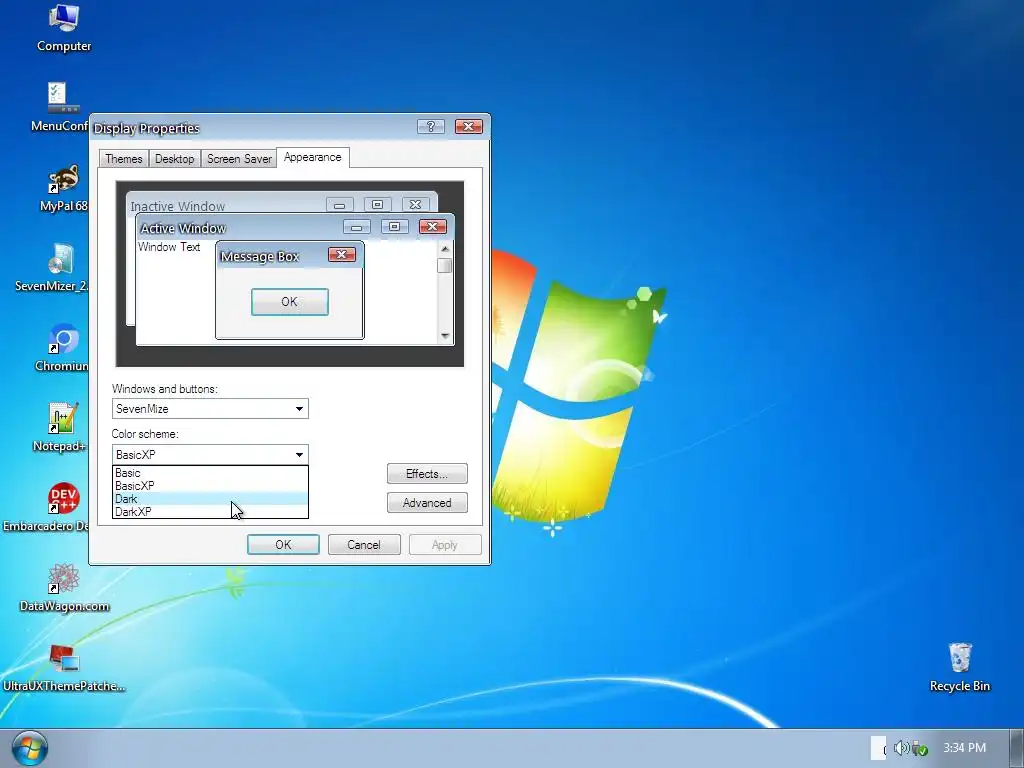Select the DataWagon.com desktop shortcut

click(x=64, y=588)
